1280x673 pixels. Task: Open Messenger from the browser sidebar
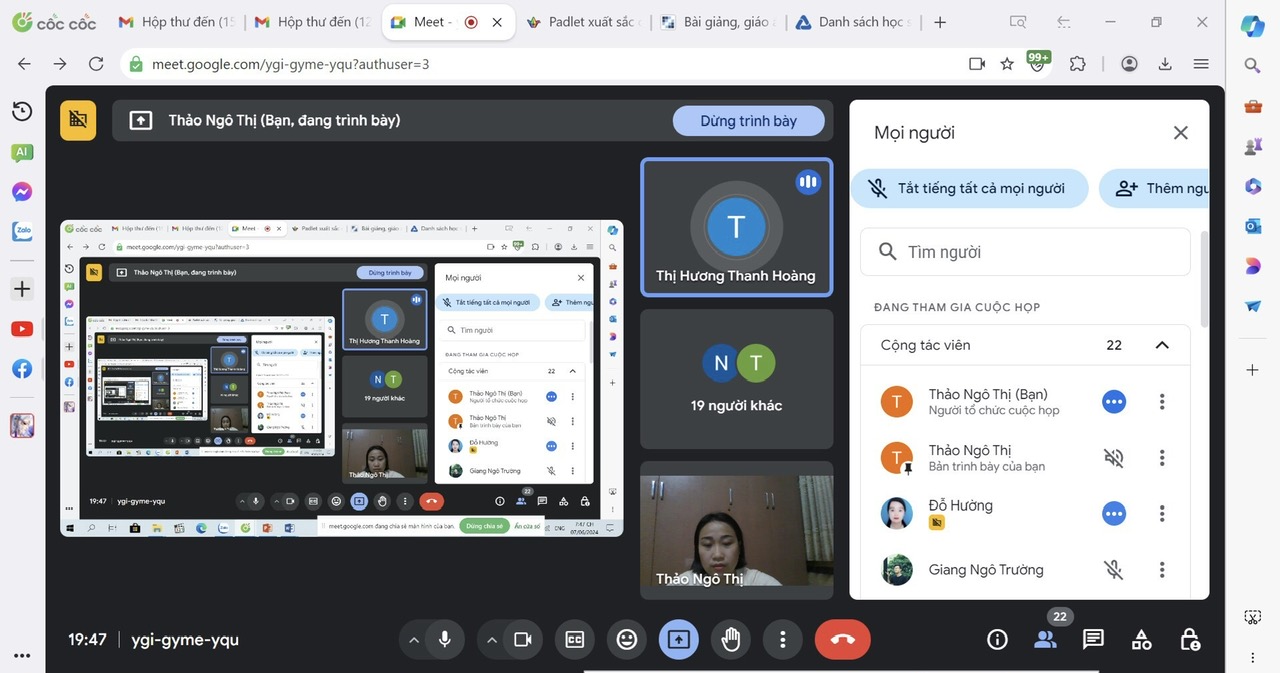pyautogui.click(x=22, y=192)
